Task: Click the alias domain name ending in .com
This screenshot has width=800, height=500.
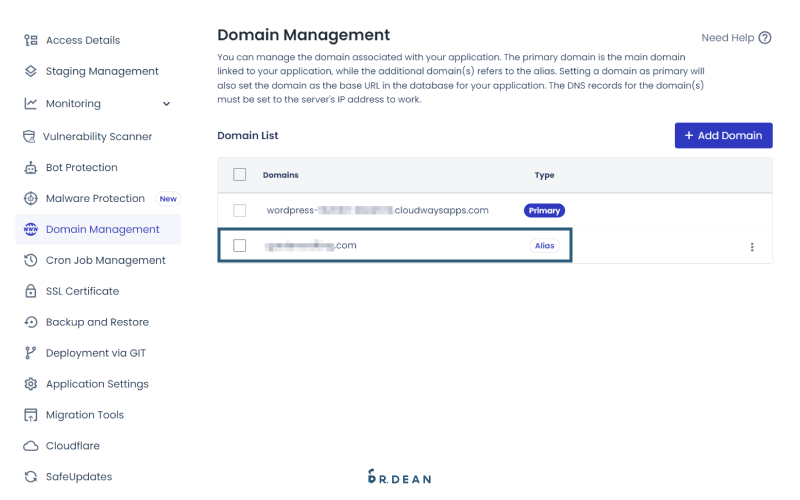Action: (x=311, y=245)
